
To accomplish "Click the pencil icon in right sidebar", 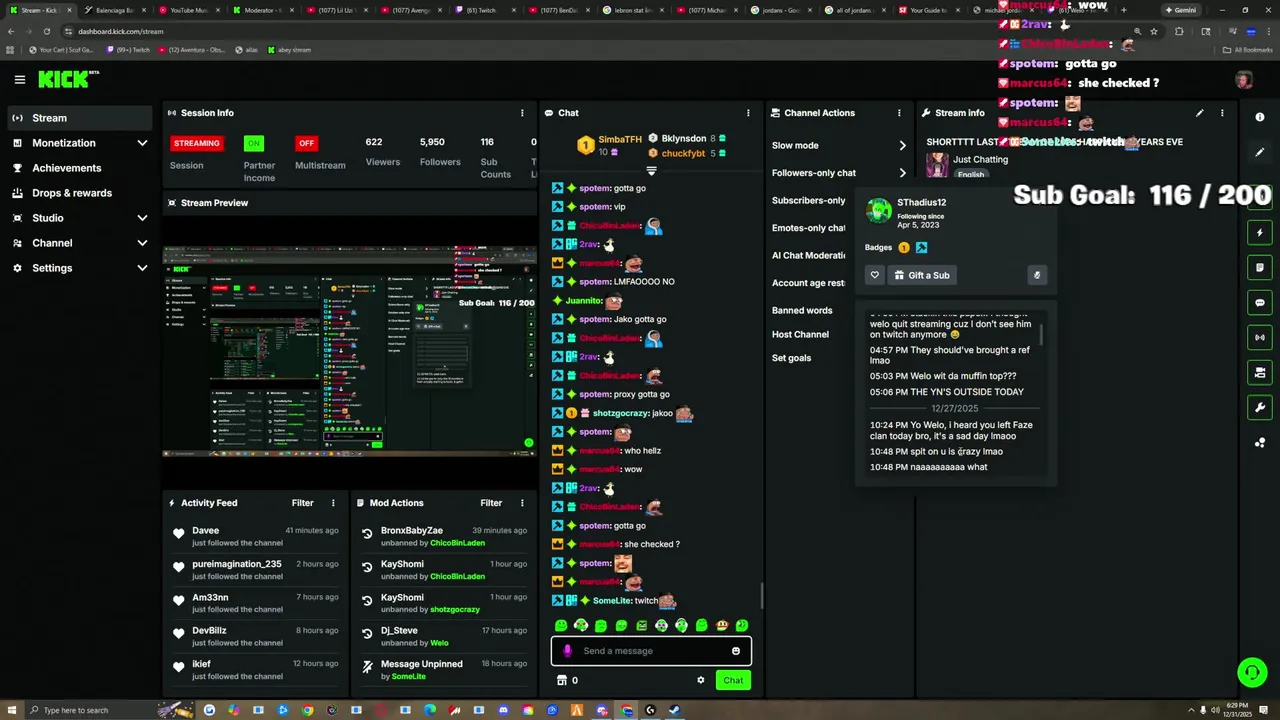I will click(x=1260, y=152).
